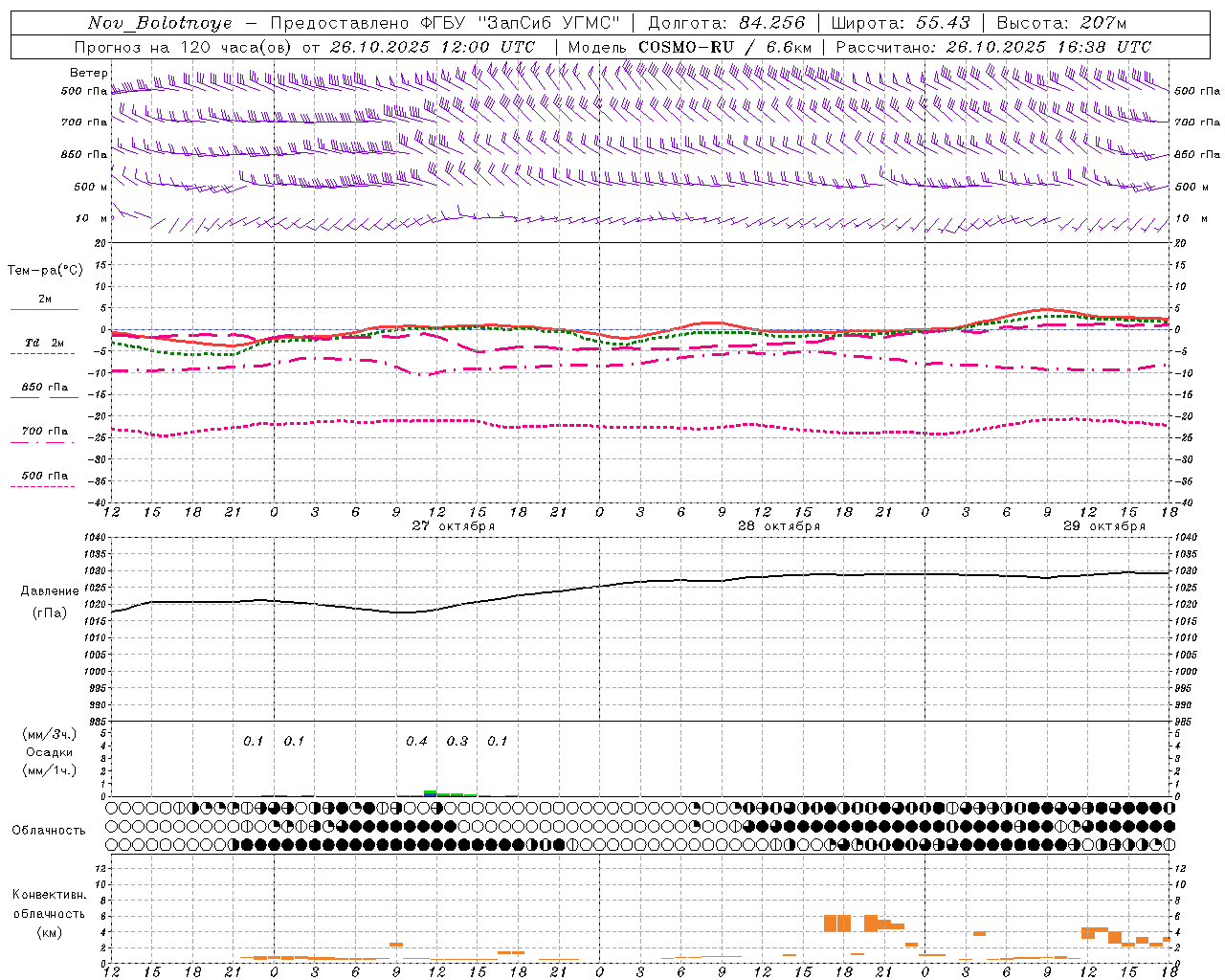Screen dimensions: 1225x980
Task: Click the Облачность cloud cover label
Action: click(49, 830)
